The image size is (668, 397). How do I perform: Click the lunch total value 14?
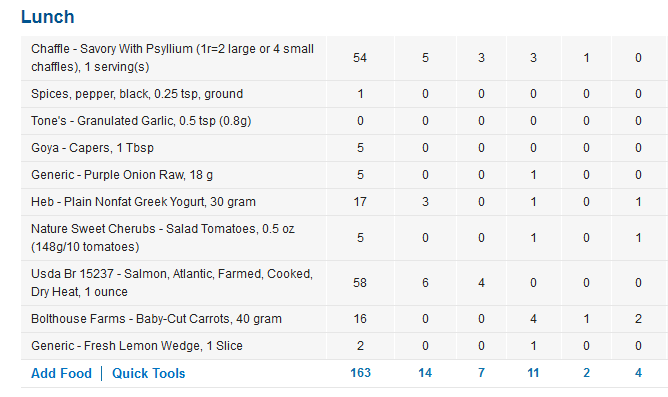click(x=425, y=373)
